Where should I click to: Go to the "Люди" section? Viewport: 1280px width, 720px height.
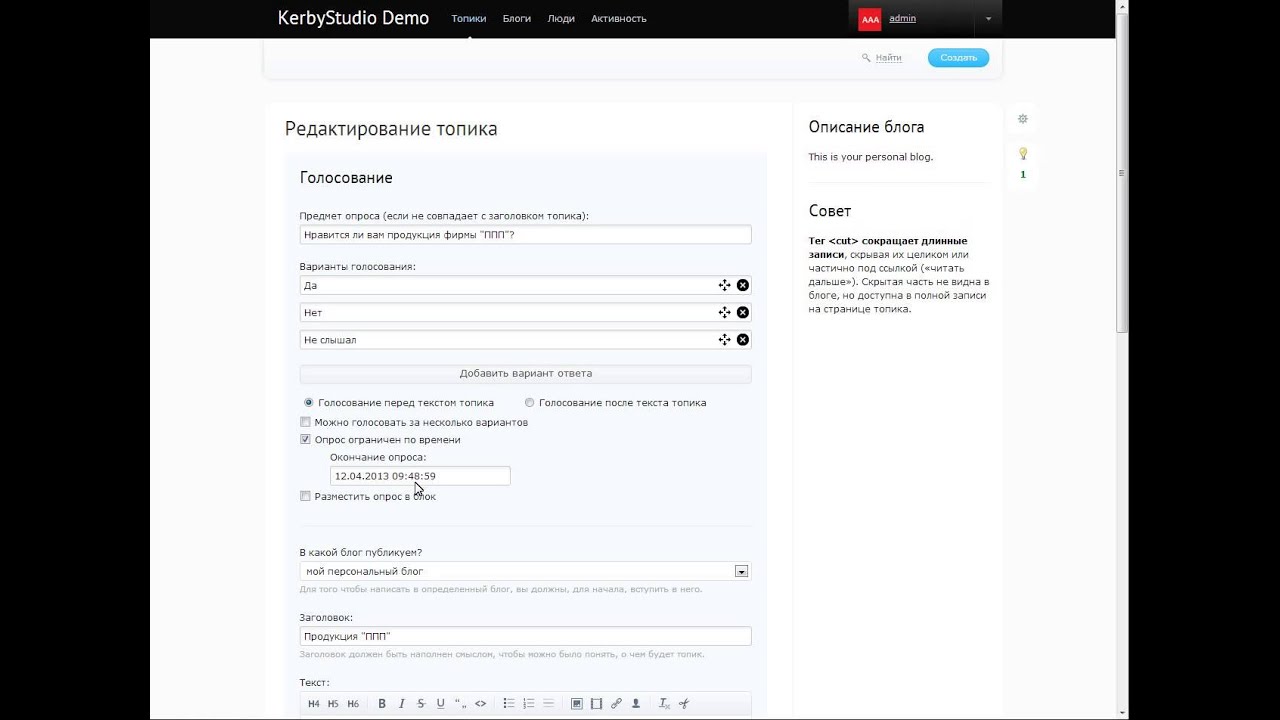tap(561, 19)
